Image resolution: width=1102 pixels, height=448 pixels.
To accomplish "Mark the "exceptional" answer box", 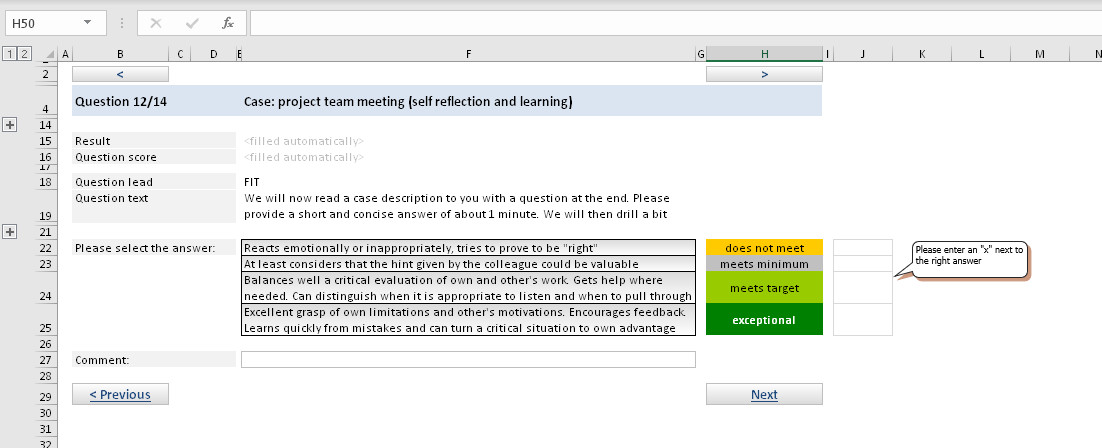I will point(862,320).
